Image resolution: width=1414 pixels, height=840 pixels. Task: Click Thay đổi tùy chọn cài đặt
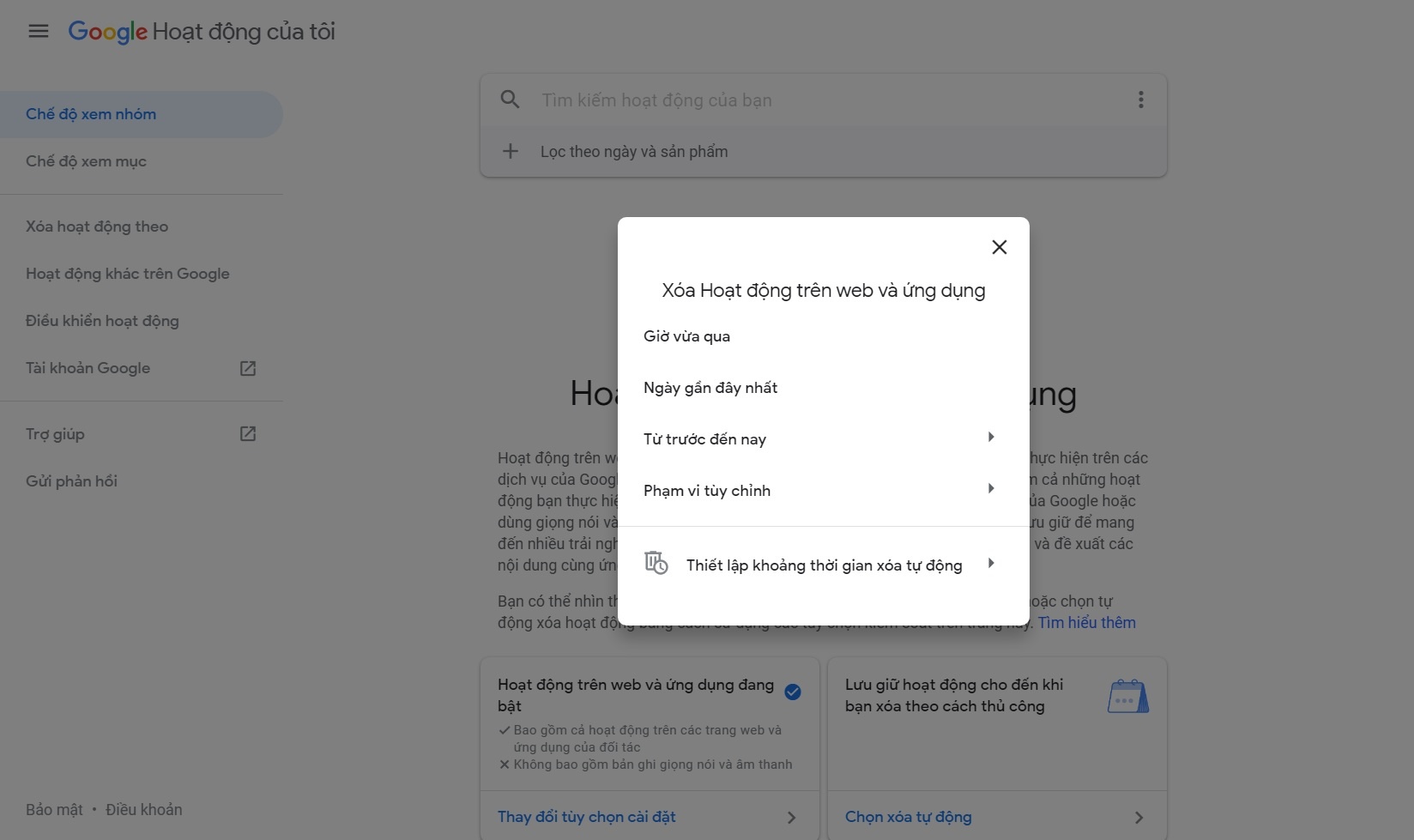click(586, 816)
